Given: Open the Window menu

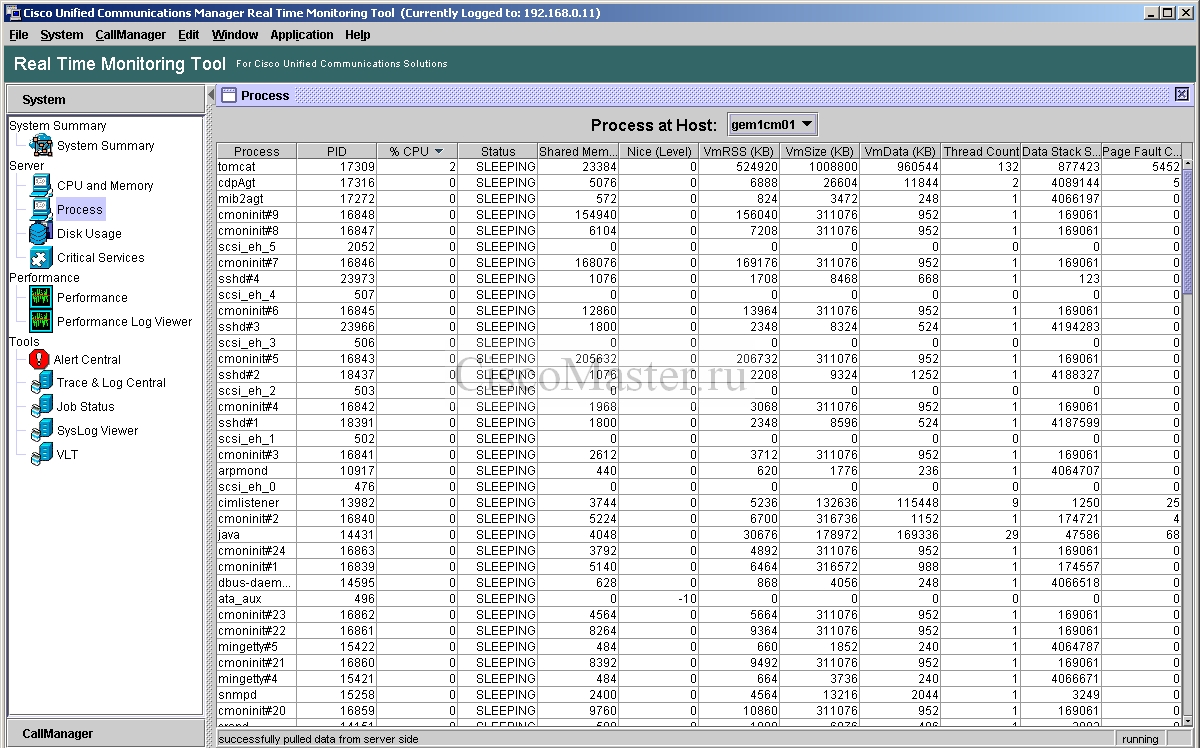Looking at the screenshot, I should (235, 34).
